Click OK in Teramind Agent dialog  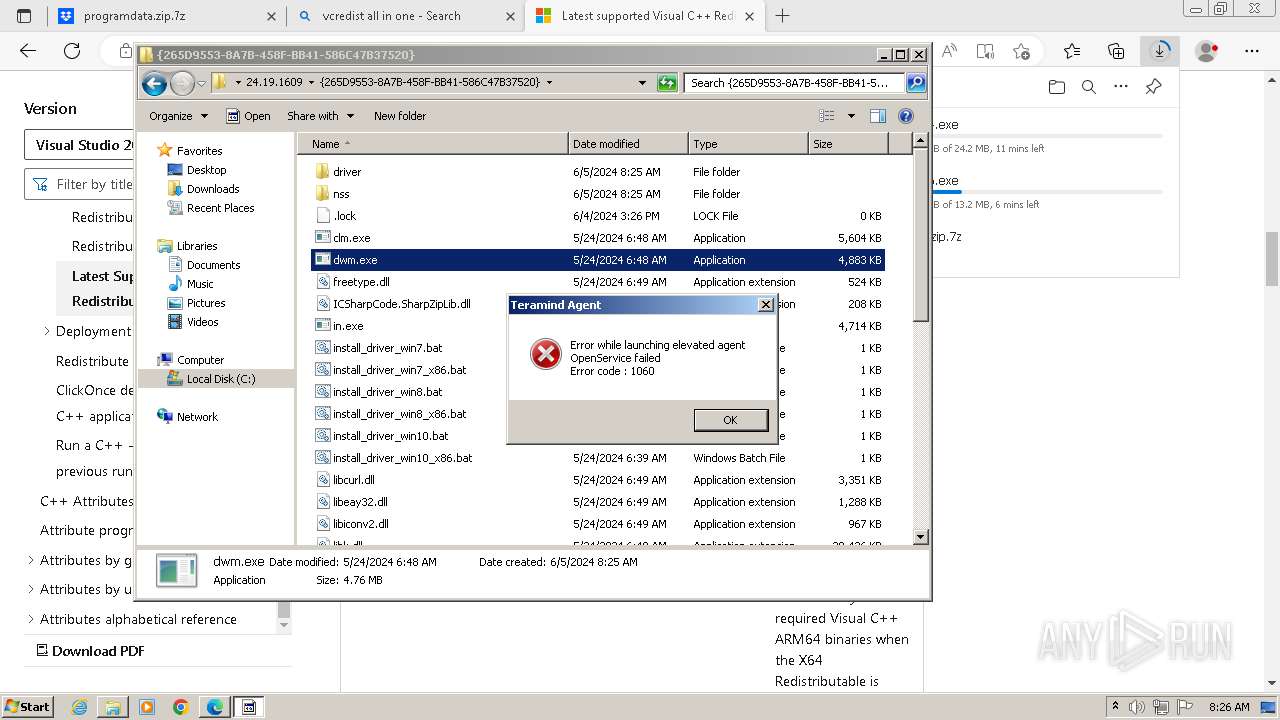730,420
